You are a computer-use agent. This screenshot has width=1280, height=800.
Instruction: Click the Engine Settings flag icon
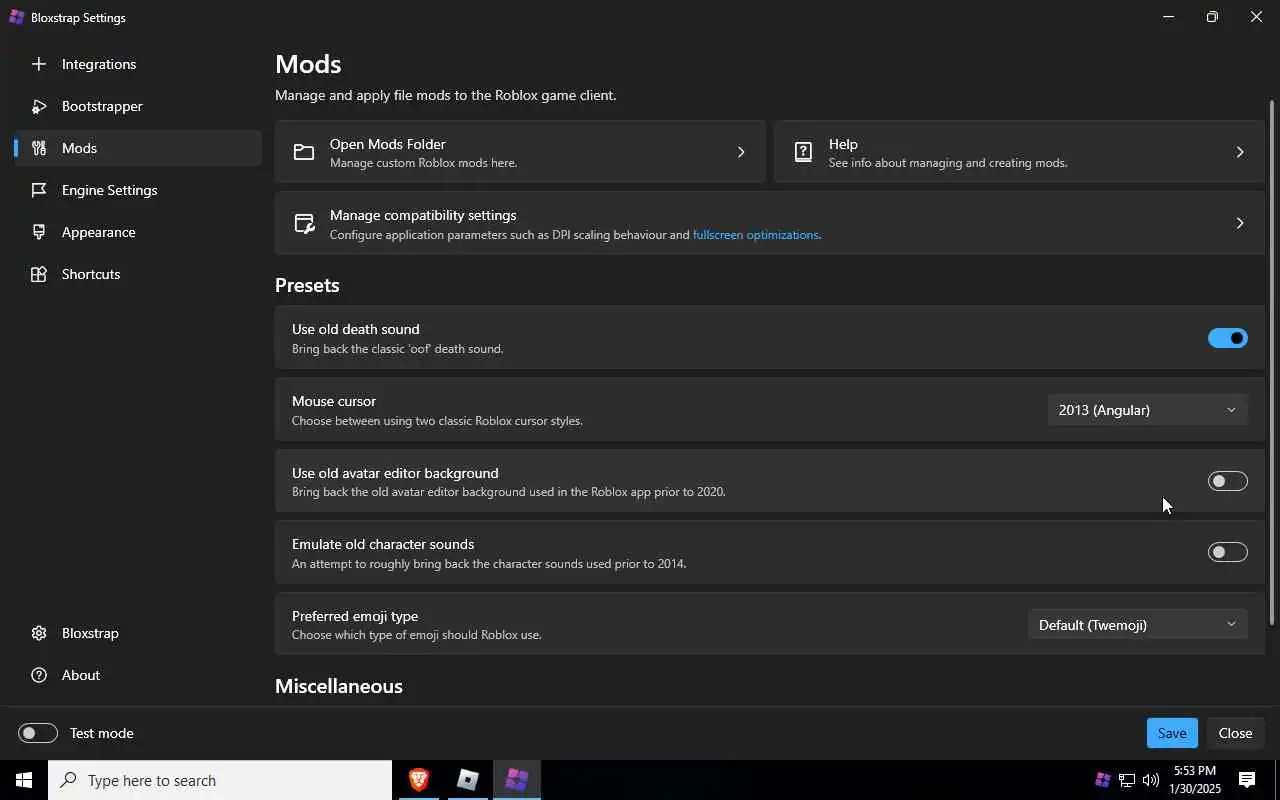pyautogui.click(x=39, y=190)
